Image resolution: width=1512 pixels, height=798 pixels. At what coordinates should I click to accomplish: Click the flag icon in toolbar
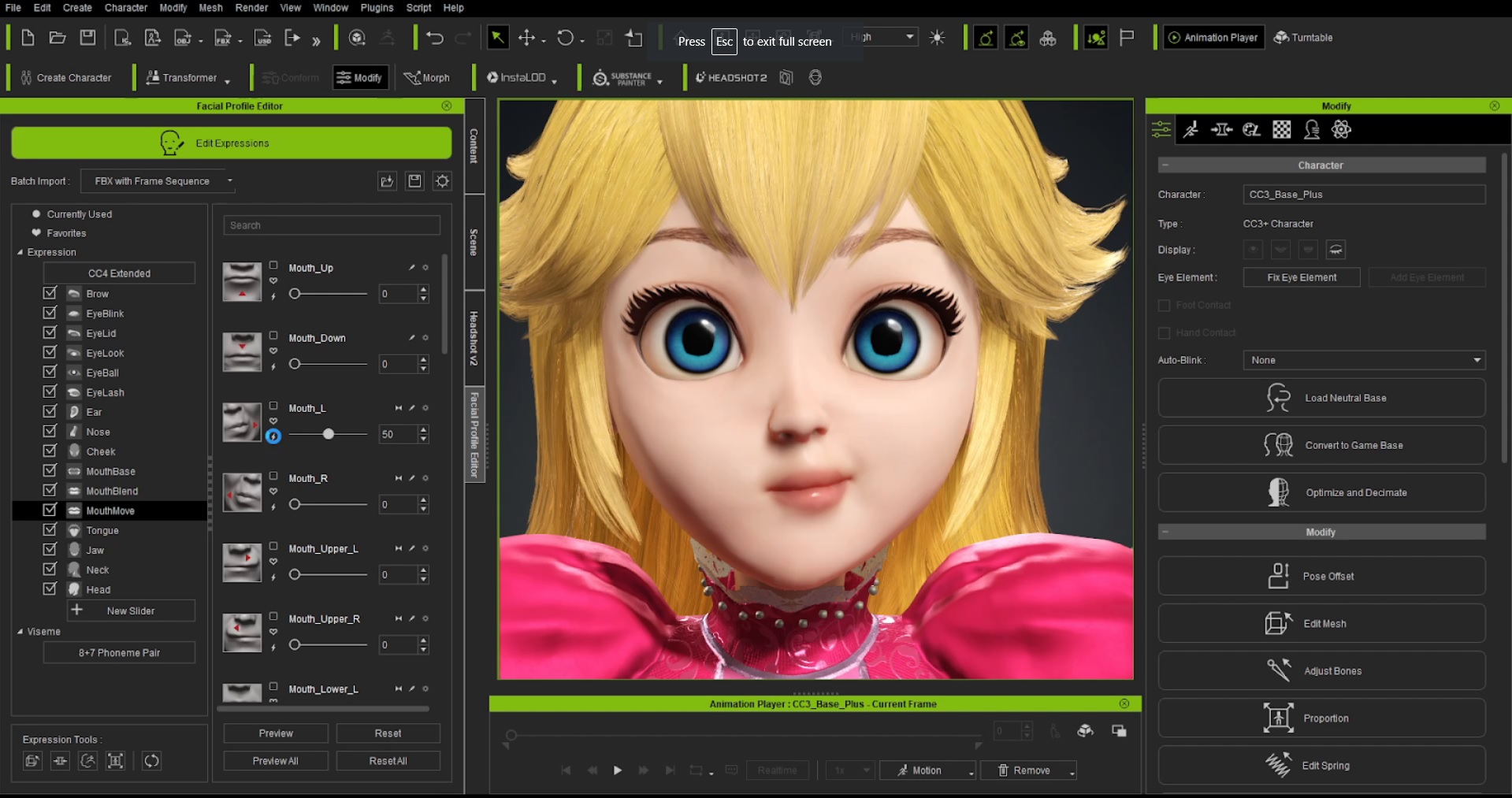(1127, 37)
